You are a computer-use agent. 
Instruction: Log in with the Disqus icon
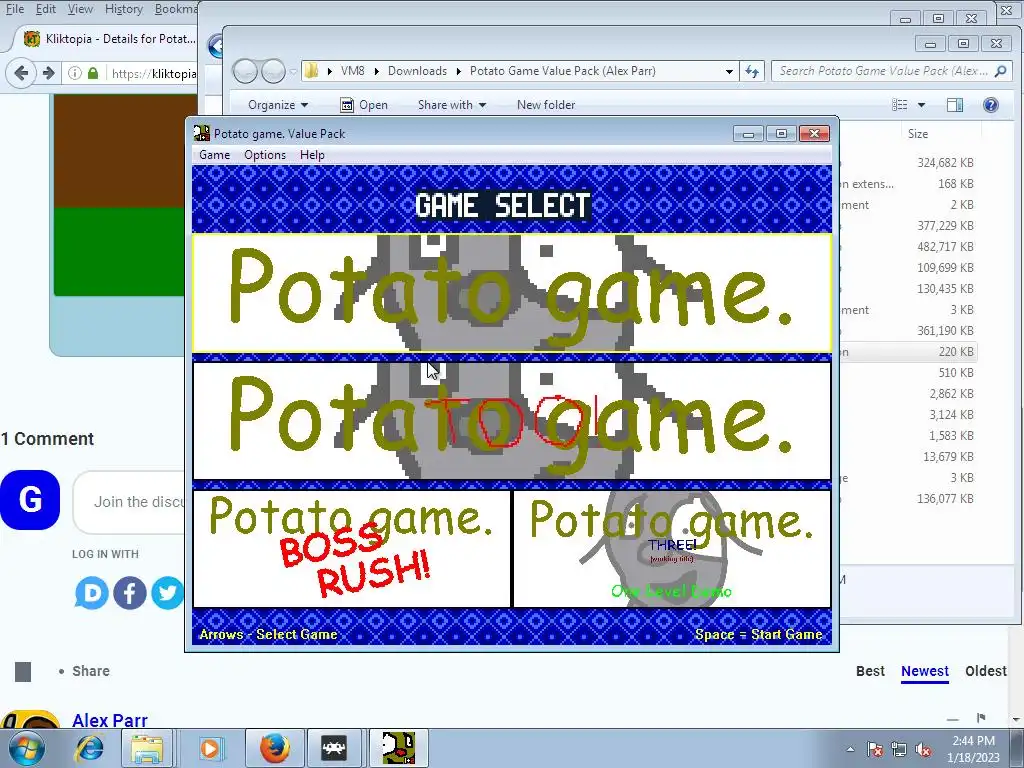[x=91, y=593]
